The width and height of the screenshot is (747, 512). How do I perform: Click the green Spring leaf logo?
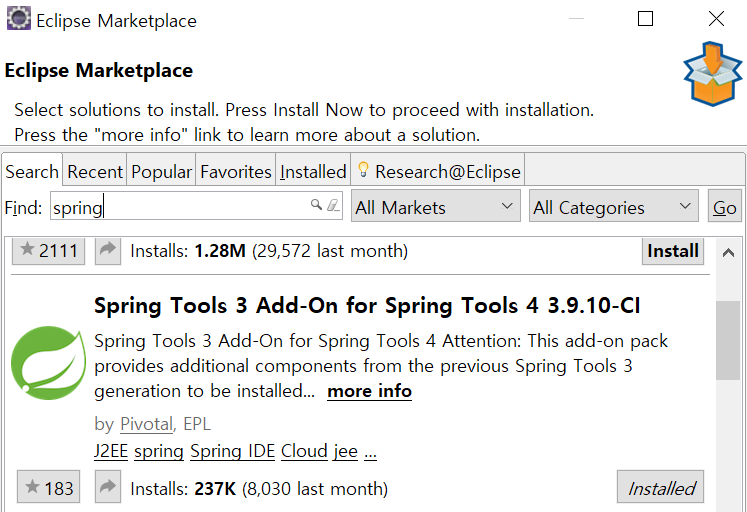point(49,362)
